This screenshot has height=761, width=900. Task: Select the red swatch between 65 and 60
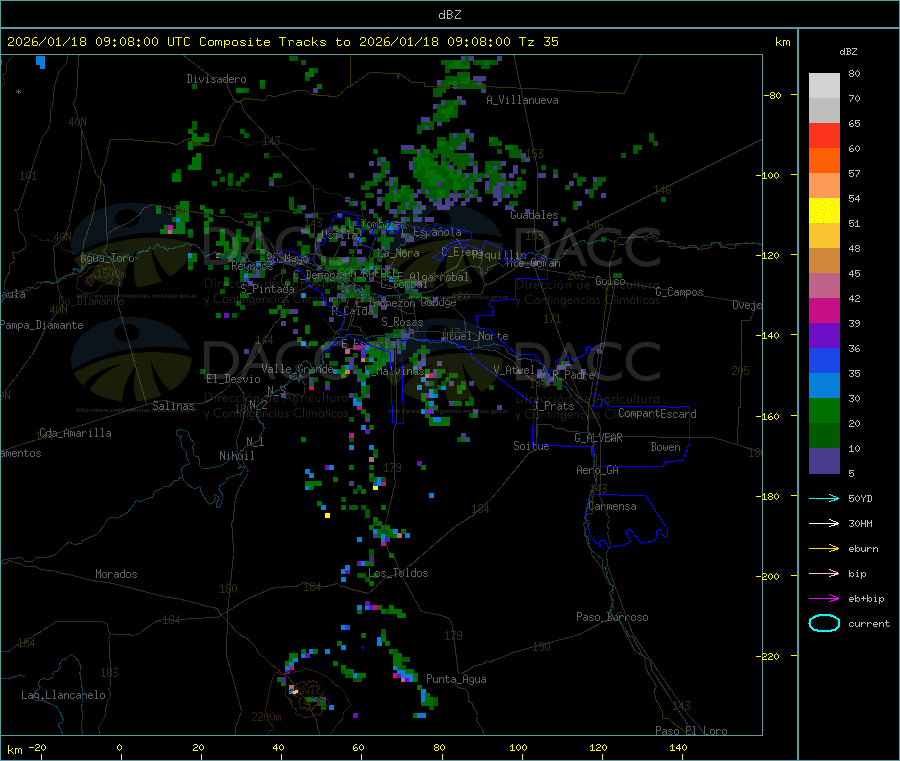click(x=824, y=135)
